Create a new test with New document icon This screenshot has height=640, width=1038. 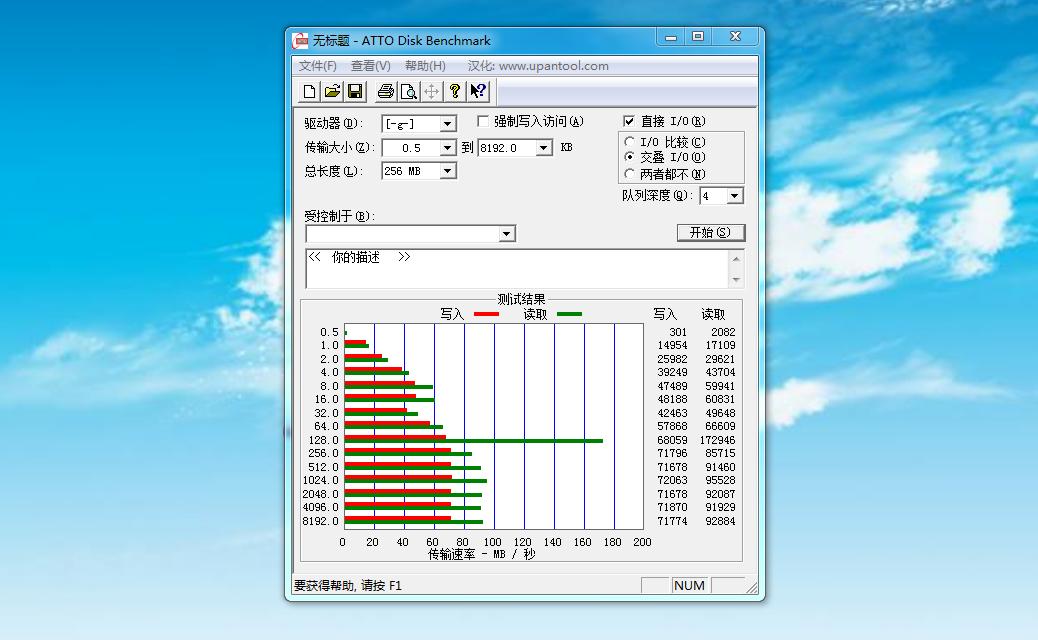click(x=310, y=91)
